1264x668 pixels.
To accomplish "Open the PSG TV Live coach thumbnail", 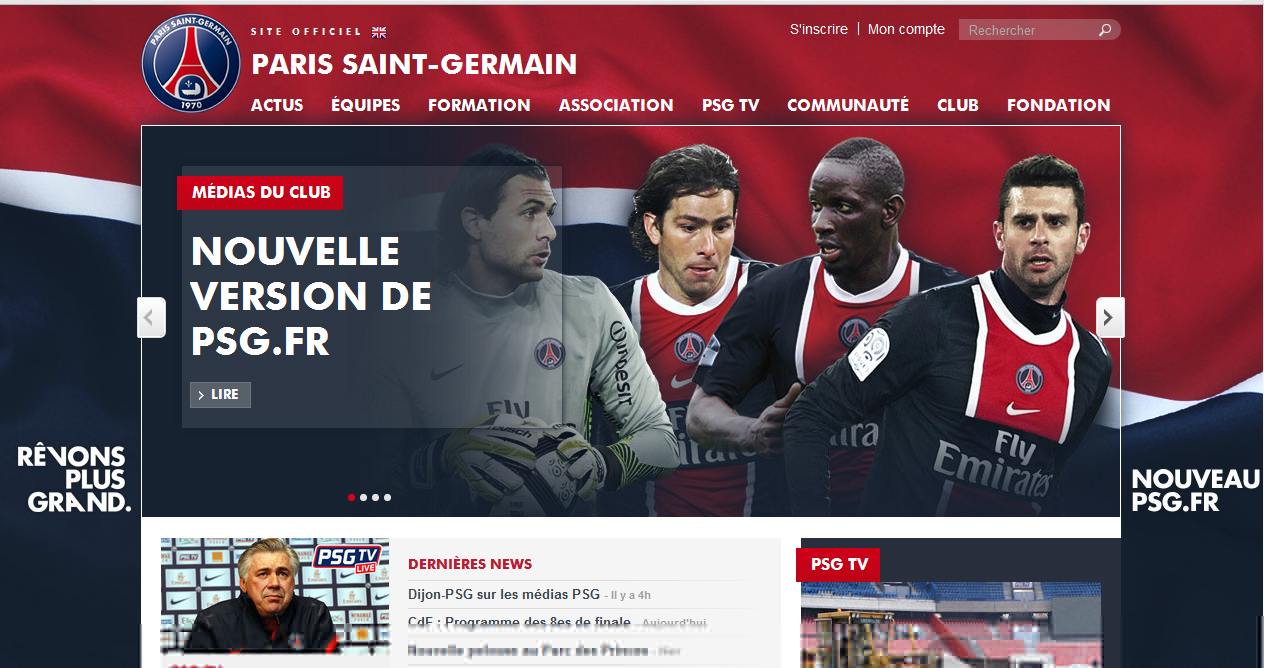I will click(x=275, y=597).
